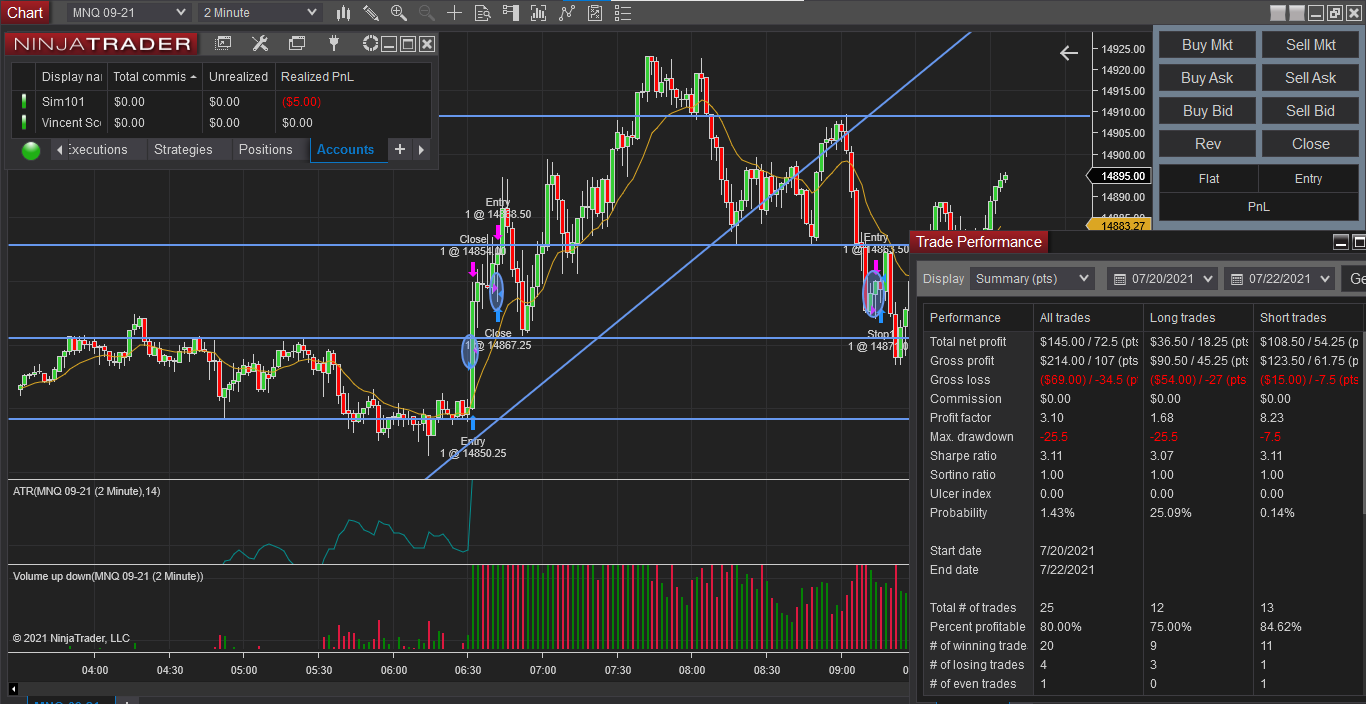This screenshot has height=704, width=1366.
Task: Open the New window icon in NinjaTrader
Action: (x=224, y=44)
